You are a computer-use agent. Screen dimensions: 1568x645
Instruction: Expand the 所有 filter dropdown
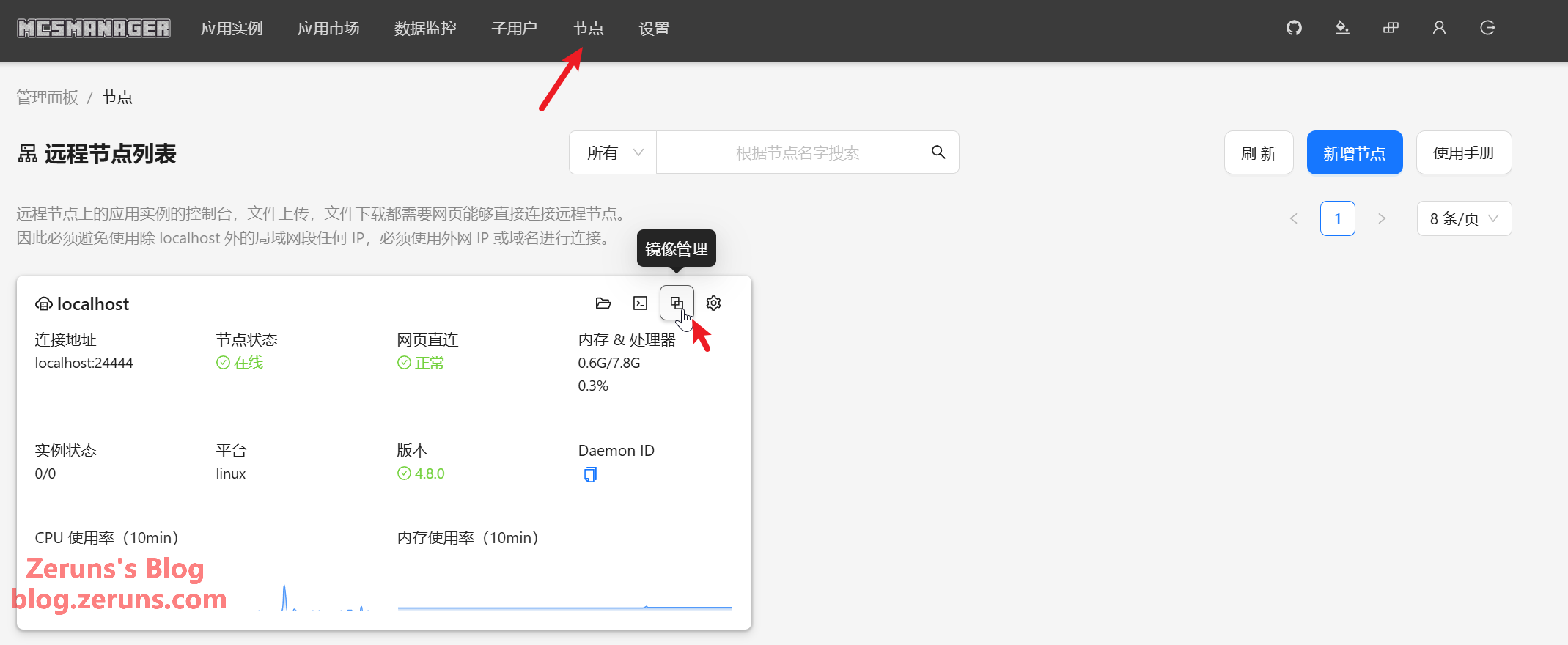[x=614, y=152]
